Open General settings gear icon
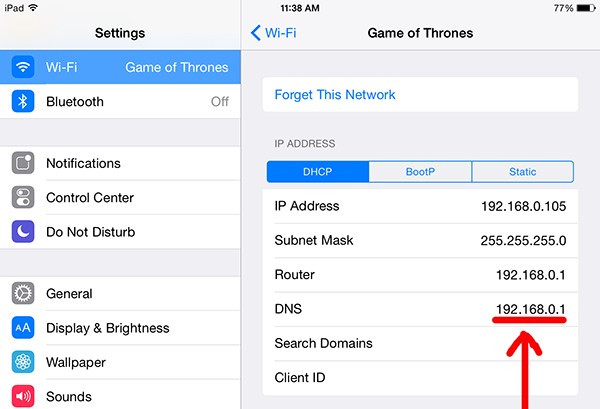Viewport: 600px width, 409px height. click(23, 293)
